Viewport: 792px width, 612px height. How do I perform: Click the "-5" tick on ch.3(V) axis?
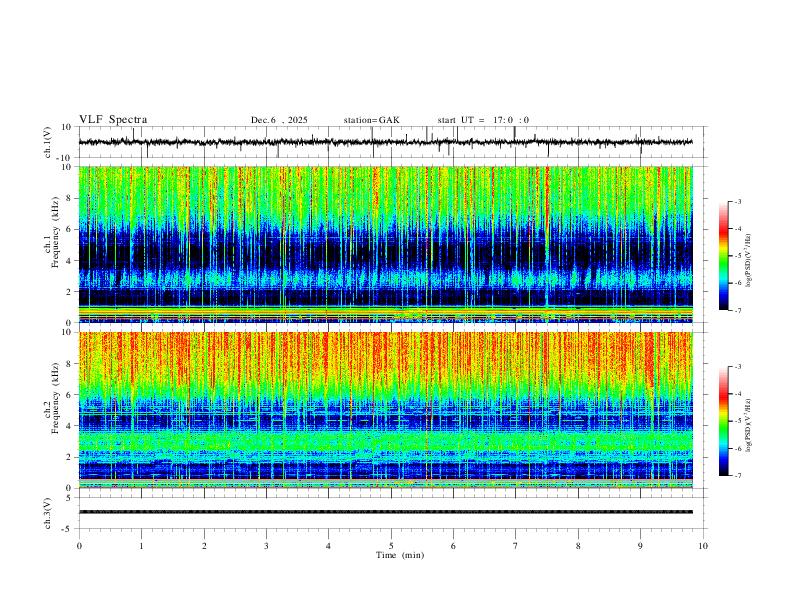pos(67,529)
